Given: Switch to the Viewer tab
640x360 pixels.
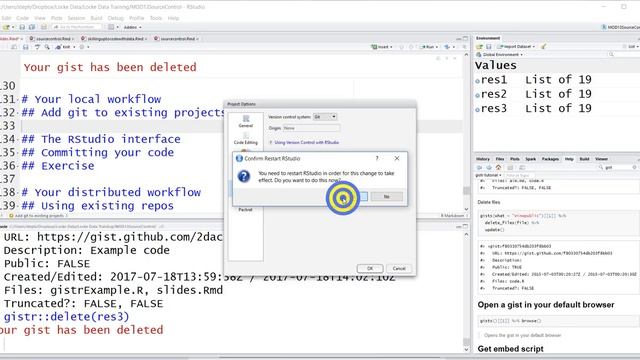Looking at the screenshot, I should pos(601,159).
